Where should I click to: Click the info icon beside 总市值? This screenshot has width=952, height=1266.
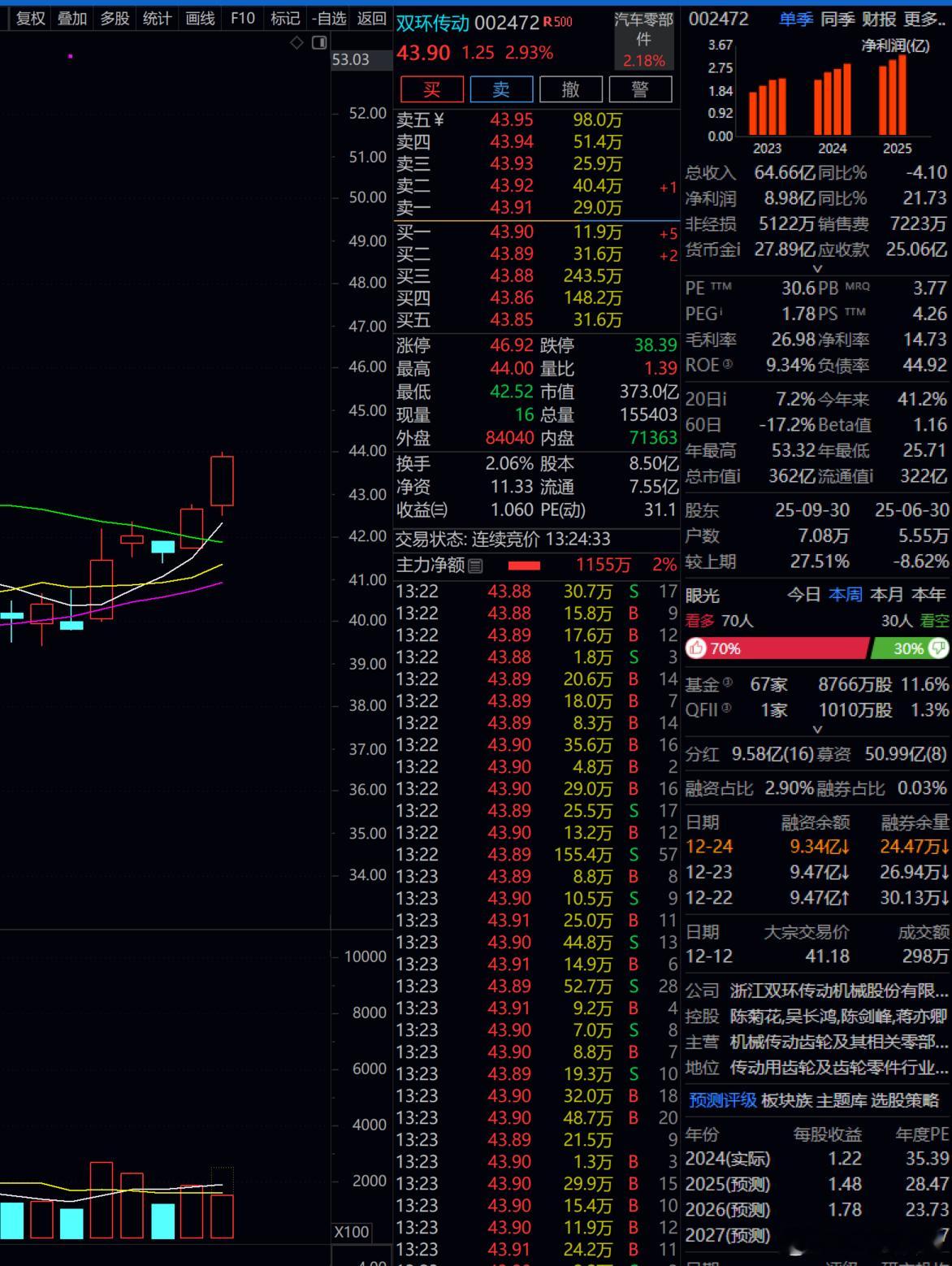click(x=738, y=475)
